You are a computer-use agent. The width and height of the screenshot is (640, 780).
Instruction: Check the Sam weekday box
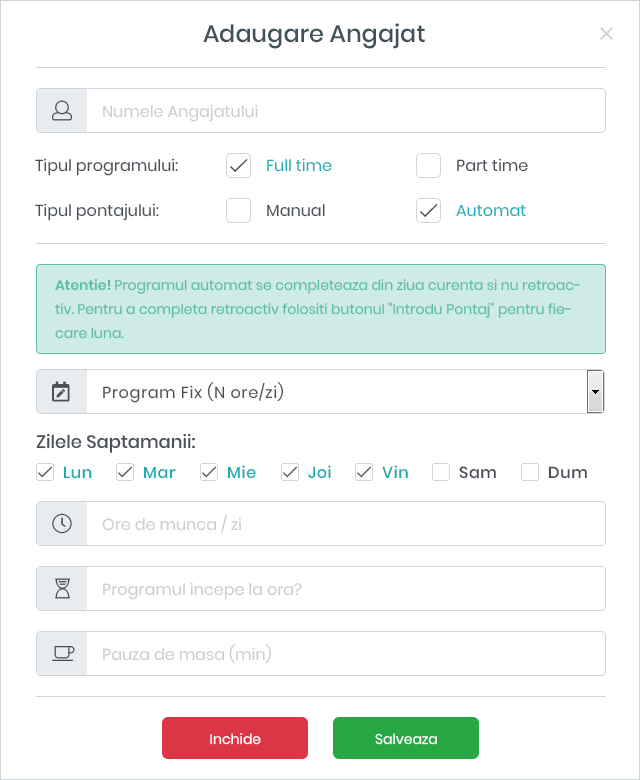tap(441, 473)
